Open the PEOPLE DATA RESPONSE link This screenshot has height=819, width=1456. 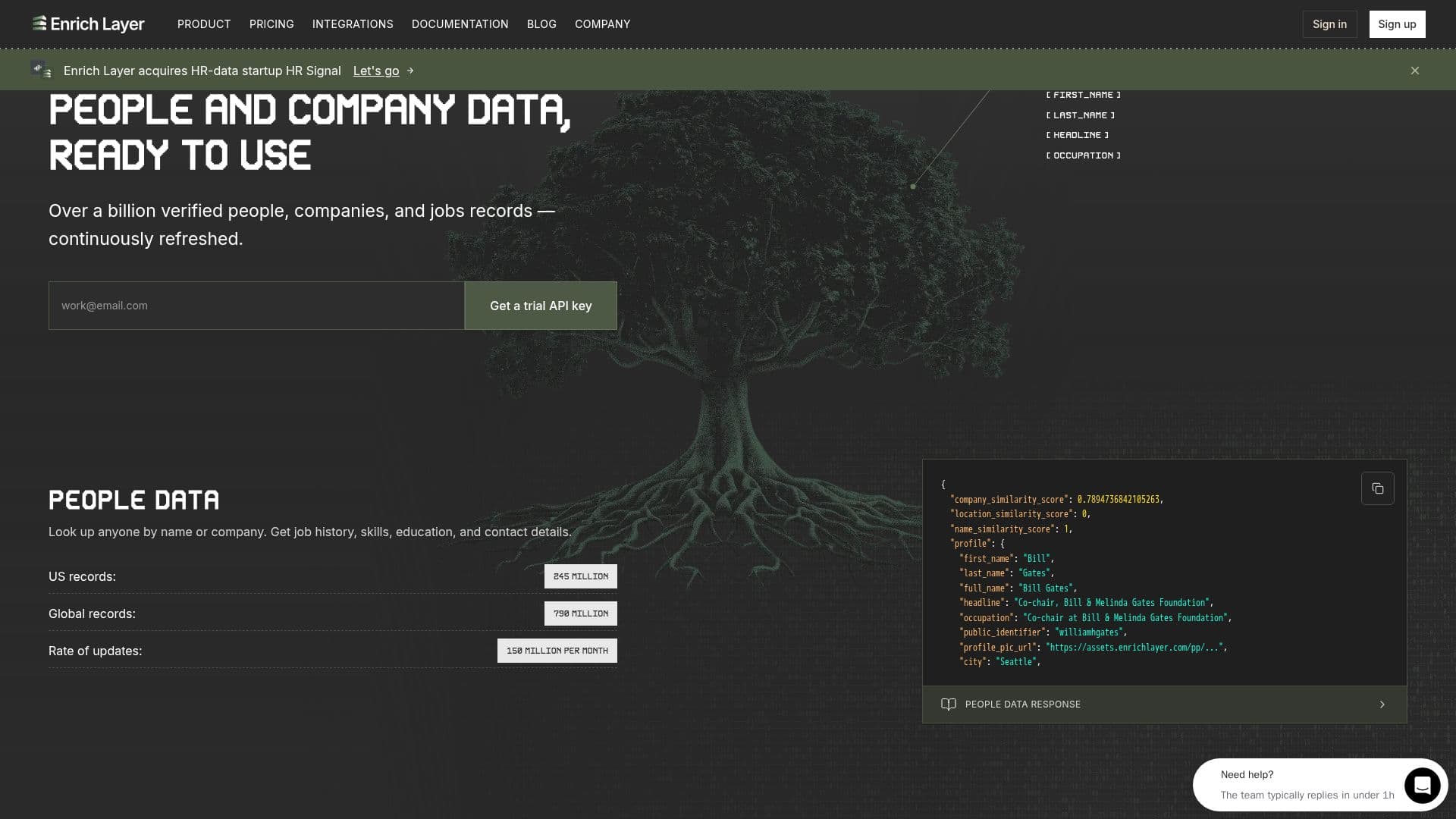(1165, 704)
